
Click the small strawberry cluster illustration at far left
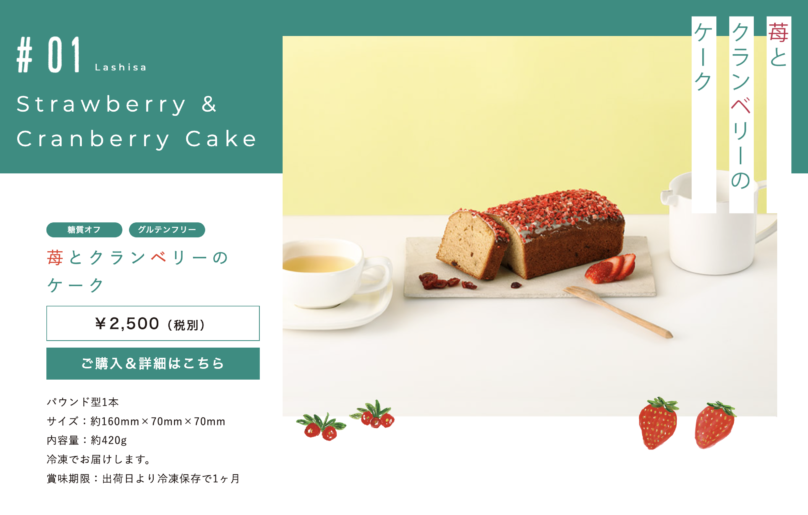(321, 426)
